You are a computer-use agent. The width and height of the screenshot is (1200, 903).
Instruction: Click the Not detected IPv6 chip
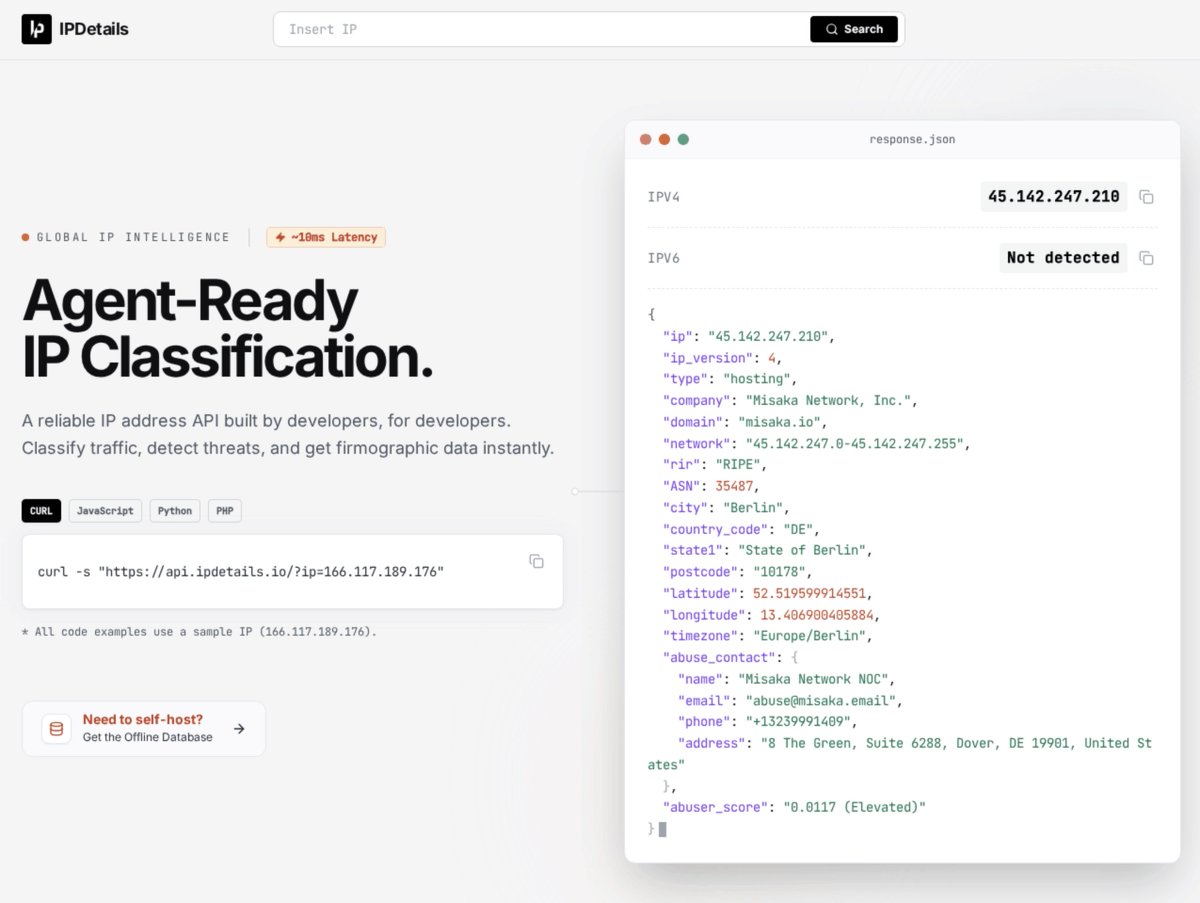point(1063,258)
